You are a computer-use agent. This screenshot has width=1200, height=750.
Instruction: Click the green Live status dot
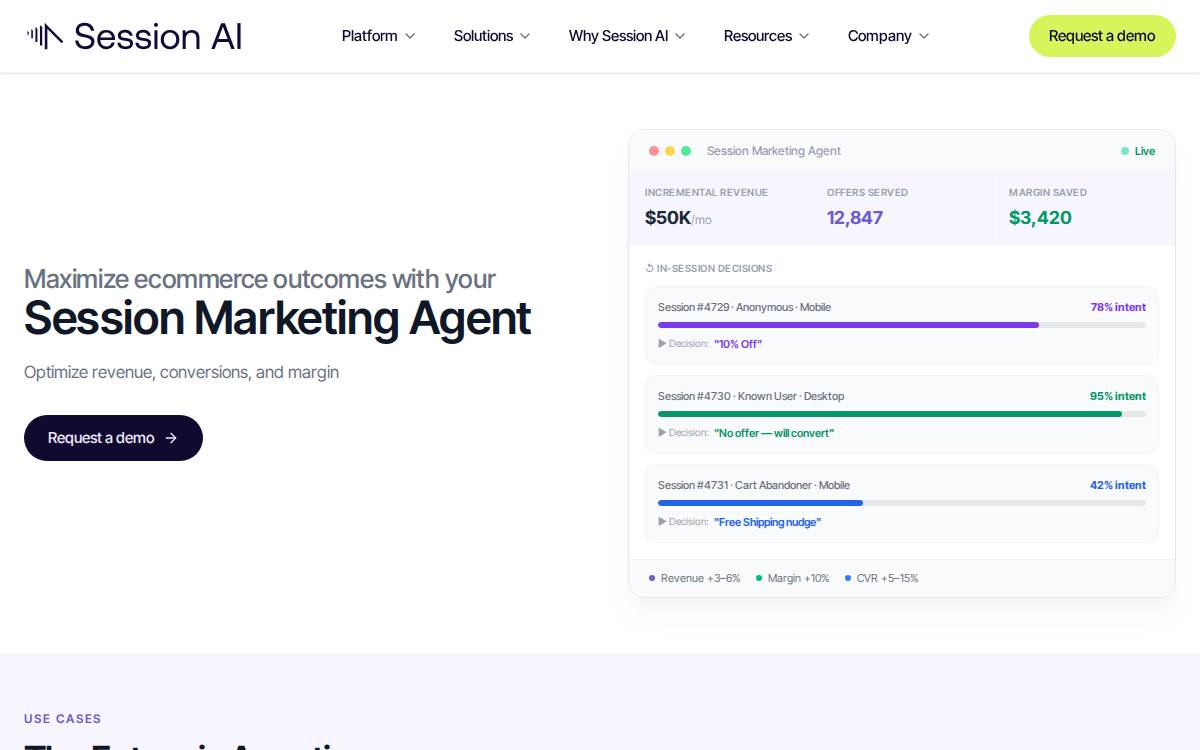(1125, 151)
